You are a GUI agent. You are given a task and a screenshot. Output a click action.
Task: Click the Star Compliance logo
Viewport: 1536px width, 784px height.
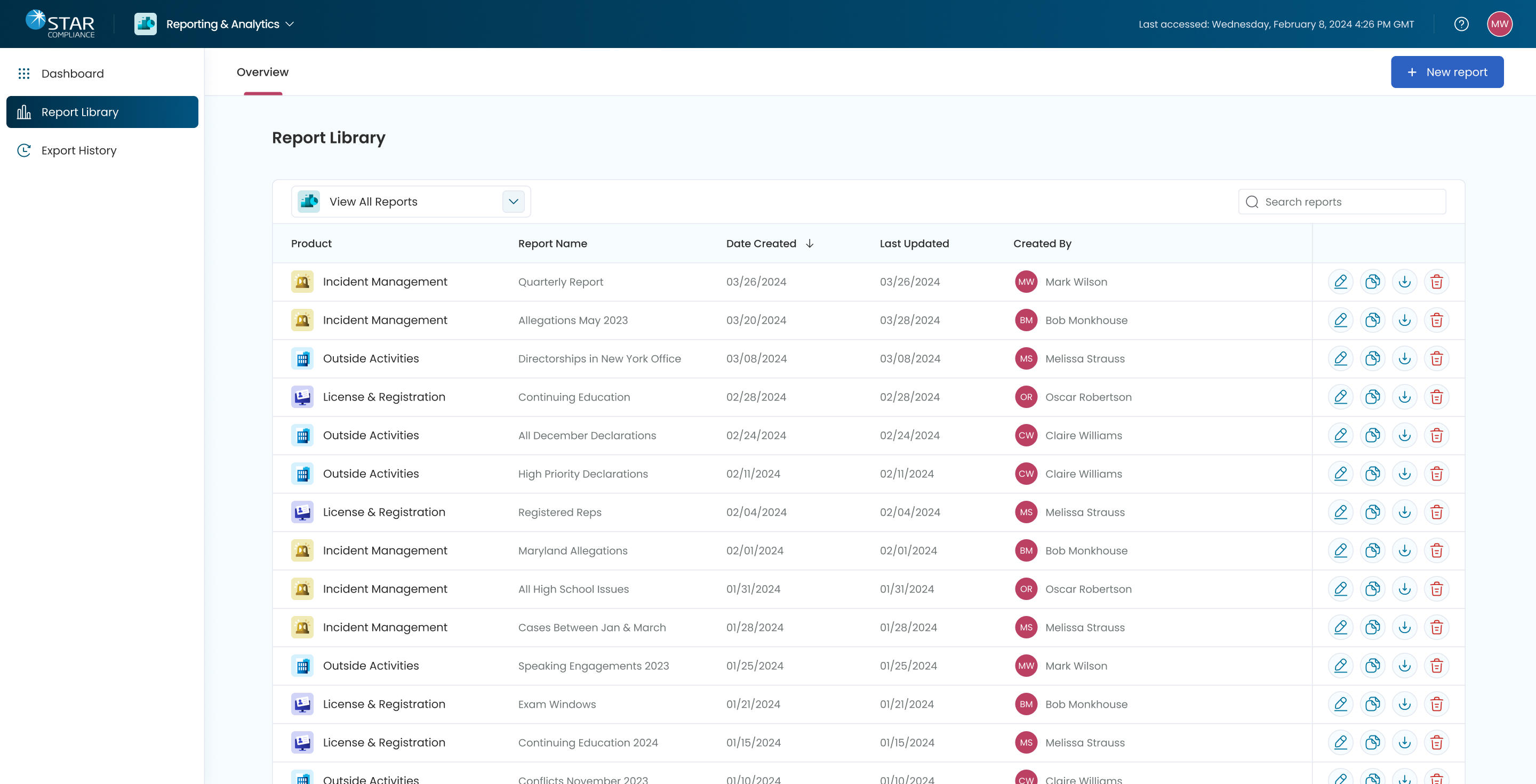pyautogui.click(x=60, y=24)
